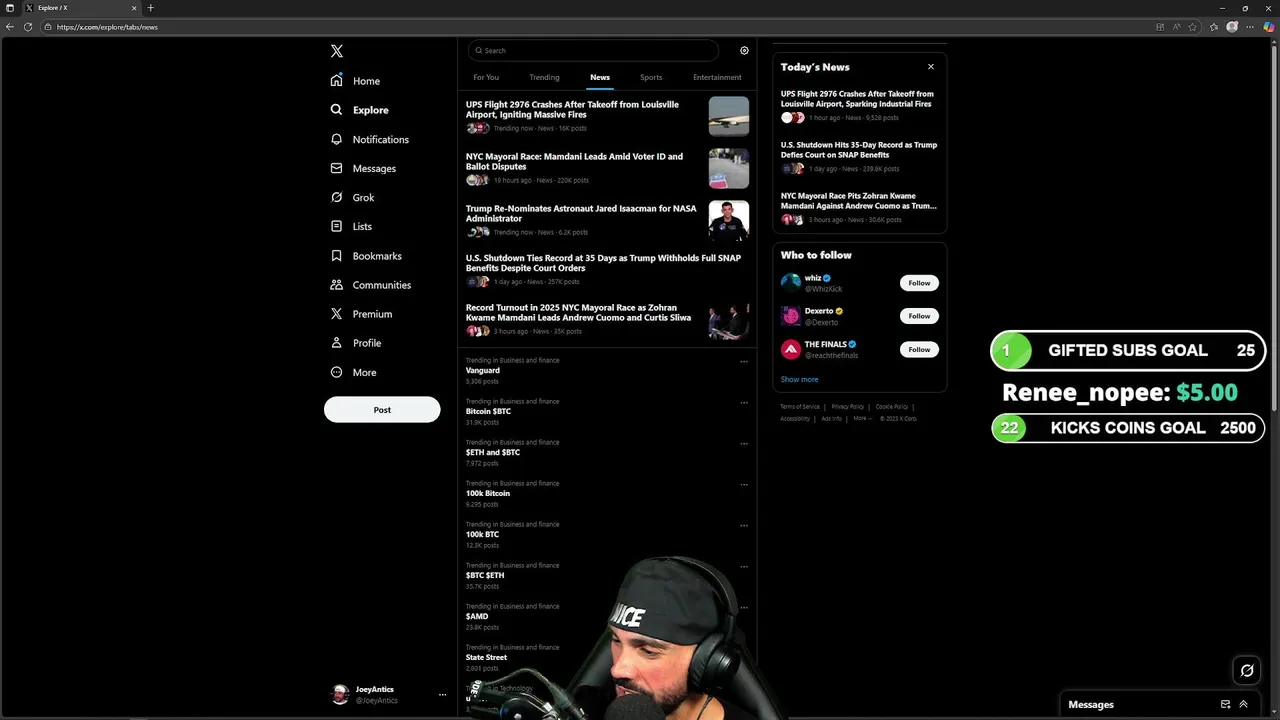The width and height of the screenshot is (1280, 720).
Task: Close the Explore / X browser tab
Action: [134, 8]
